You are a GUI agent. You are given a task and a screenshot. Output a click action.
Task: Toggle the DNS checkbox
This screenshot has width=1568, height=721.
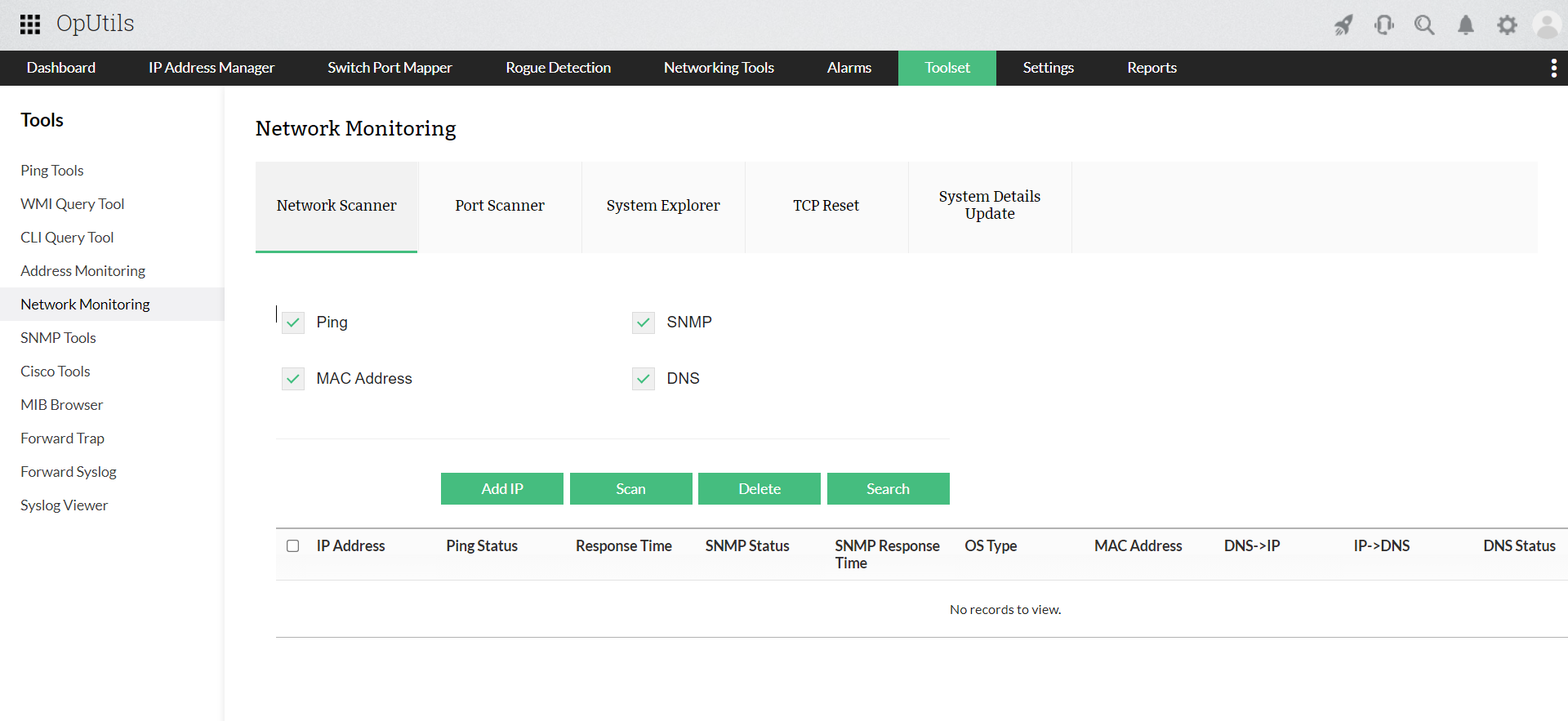click(x=644, y=379)
